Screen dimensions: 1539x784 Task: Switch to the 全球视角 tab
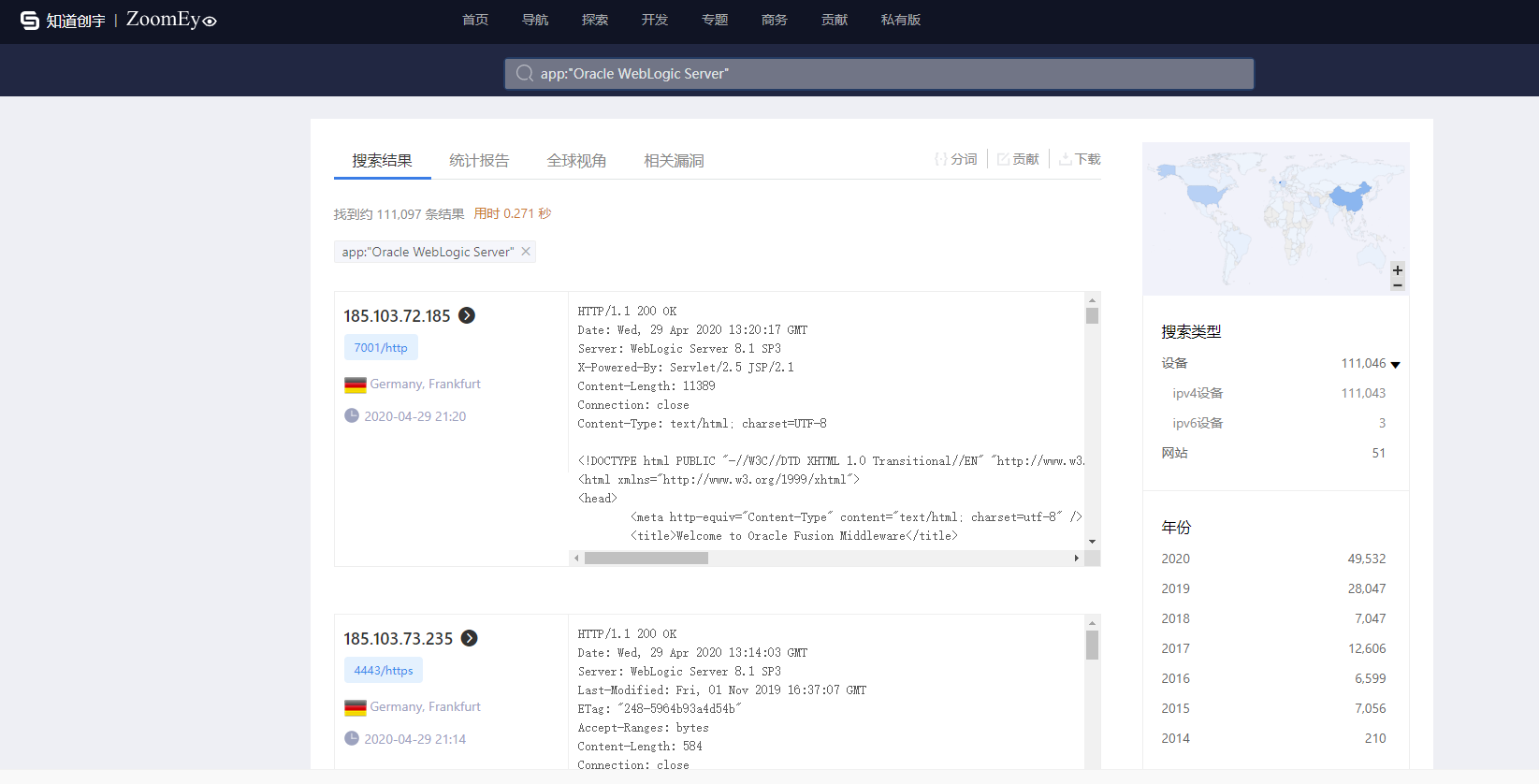tap(576, 160)
